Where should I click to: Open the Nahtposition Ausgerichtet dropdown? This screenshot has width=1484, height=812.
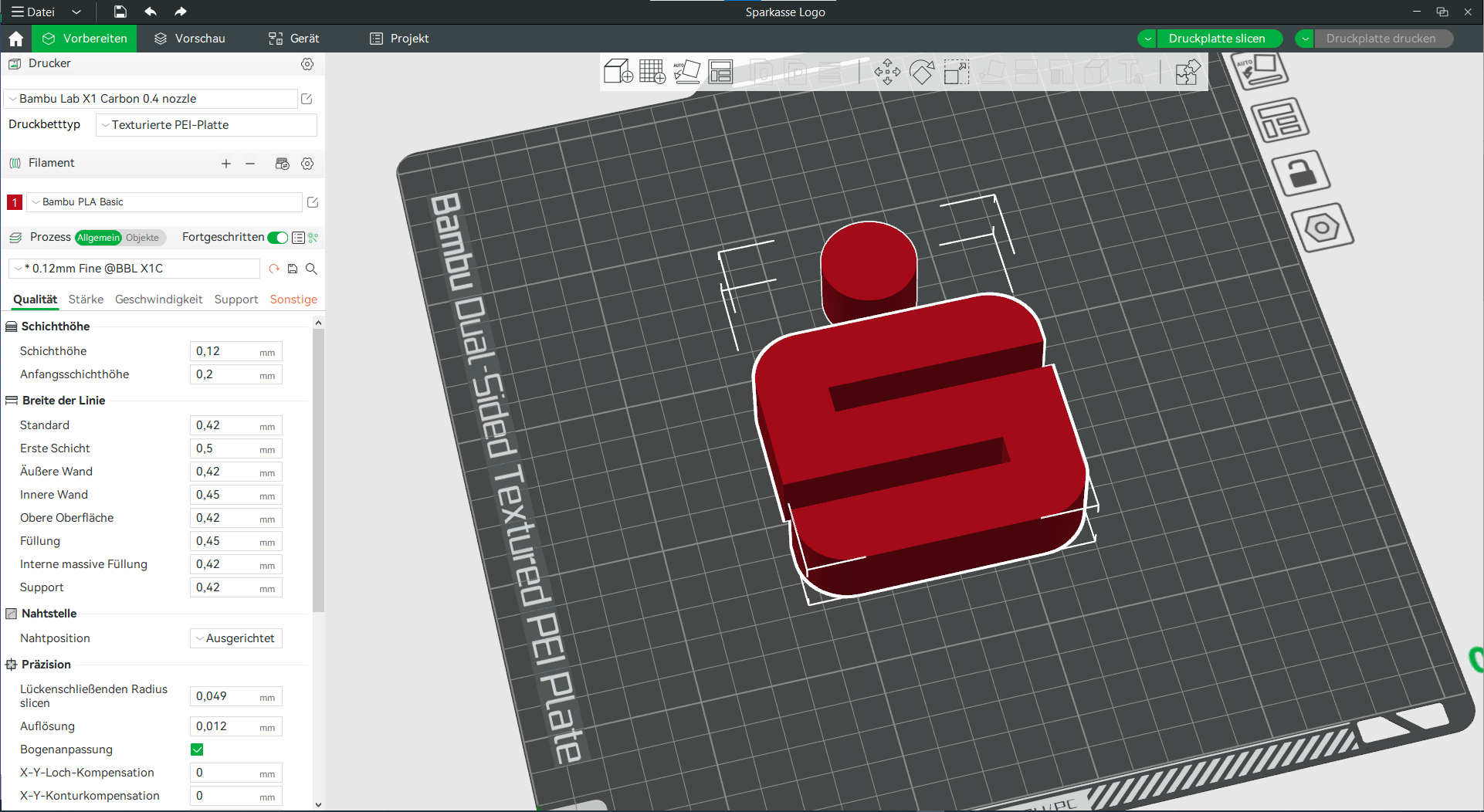[235, 638]
